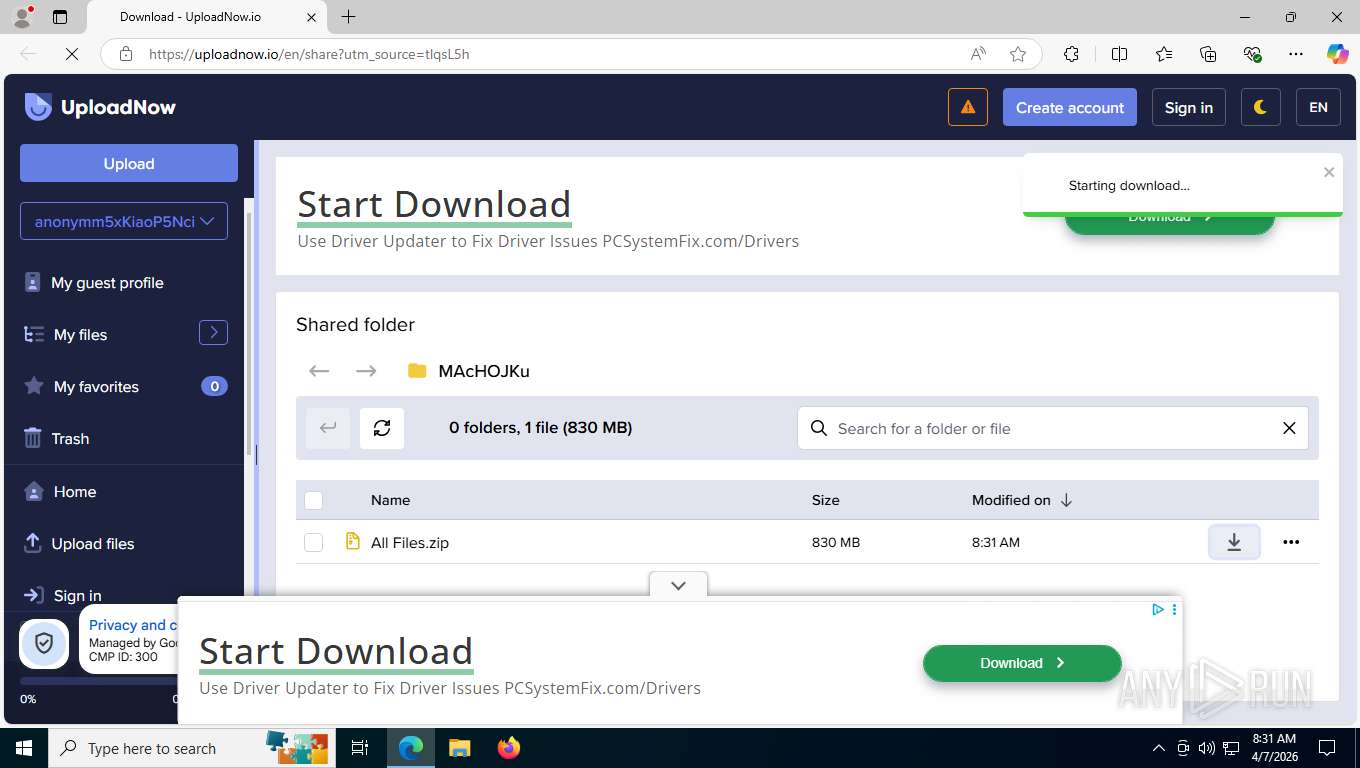Viewport: 1360px width, 768px height.
Task: Open browser split screen icon
Action: click(x=1119, y=54)
